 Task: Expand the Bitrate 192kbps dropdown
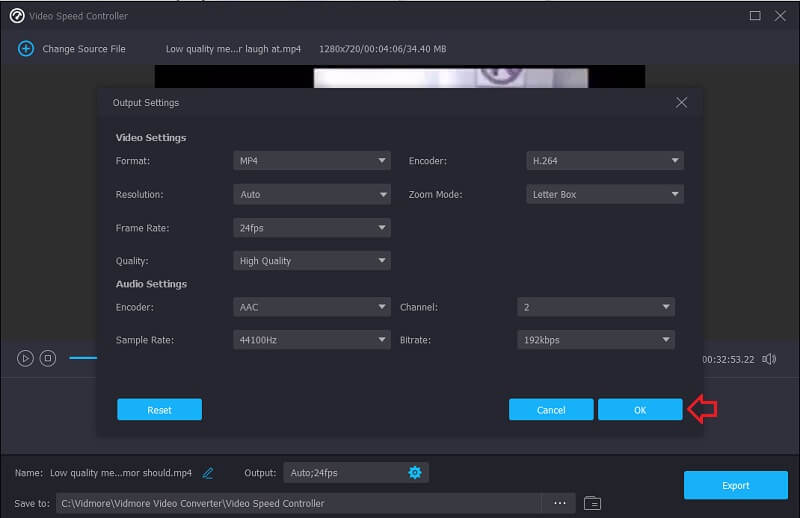595,340
